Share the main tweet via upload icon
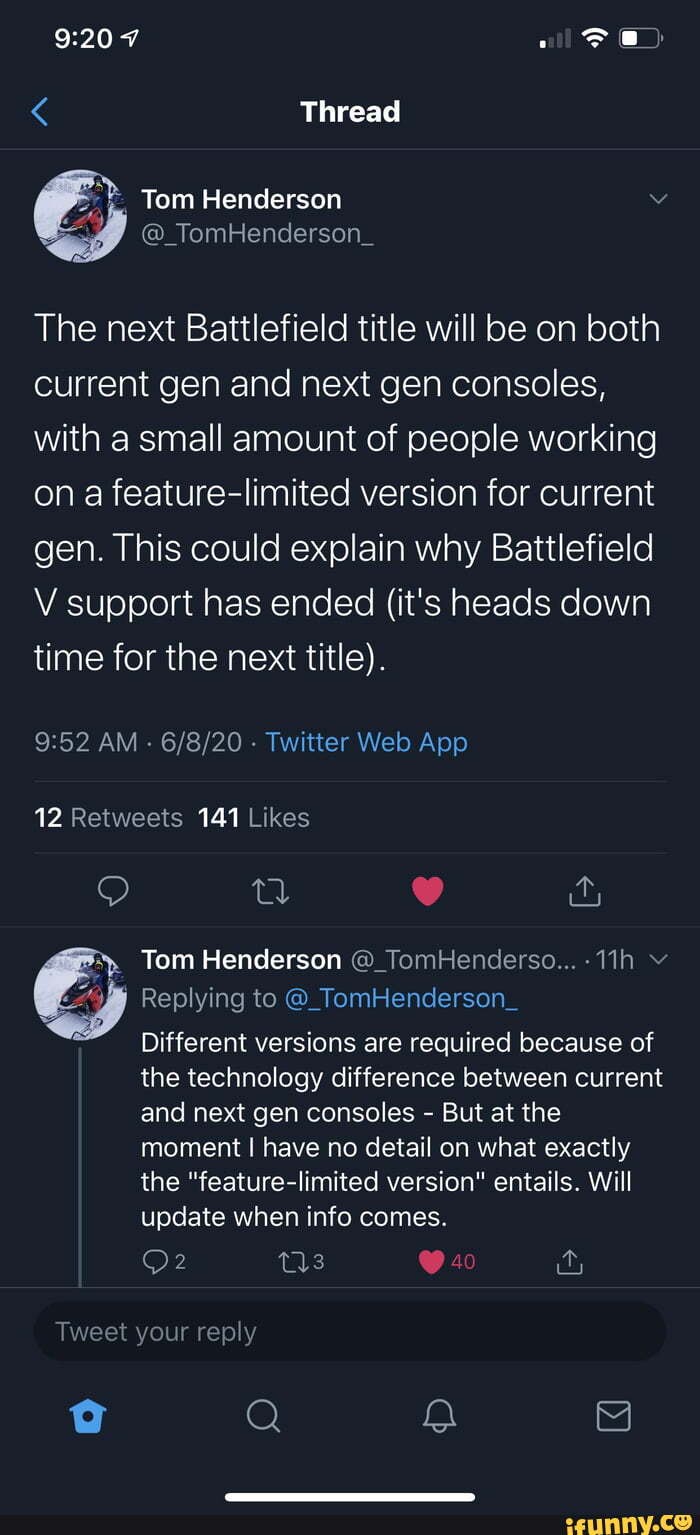 click(x=585, y=891)
